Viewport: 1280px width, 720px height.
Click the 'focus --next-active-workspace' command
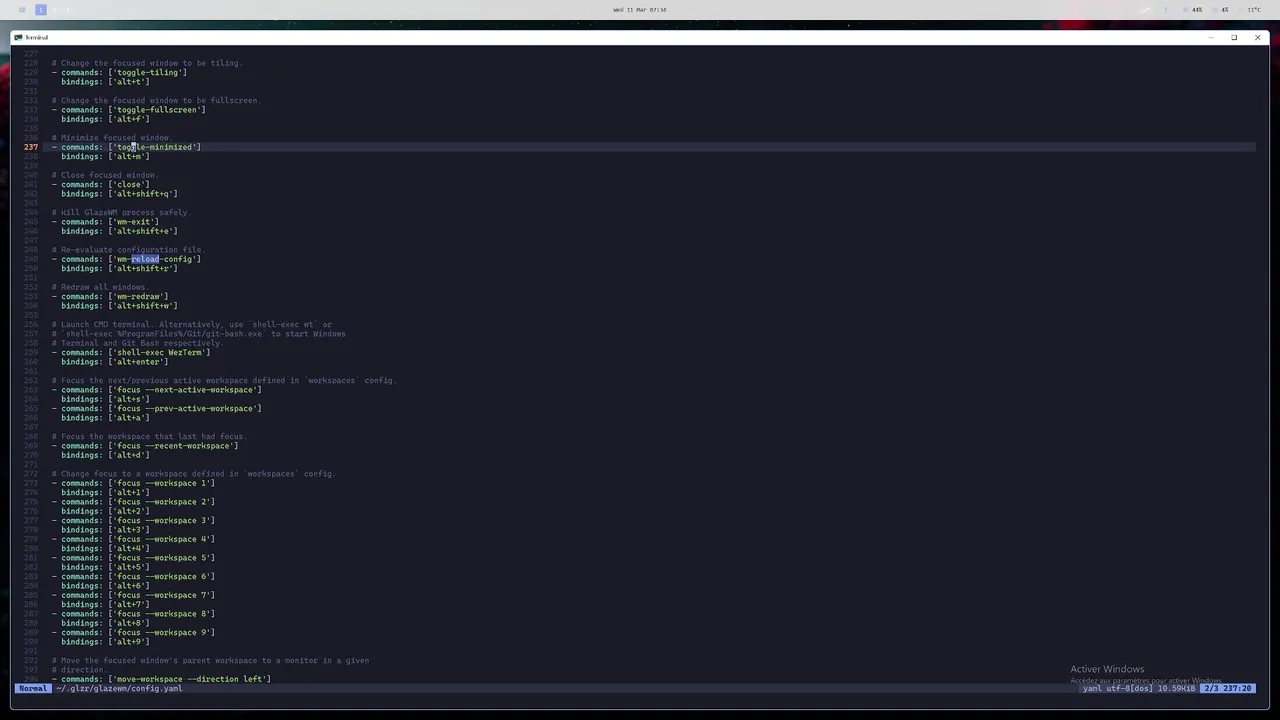coord(187,390)
